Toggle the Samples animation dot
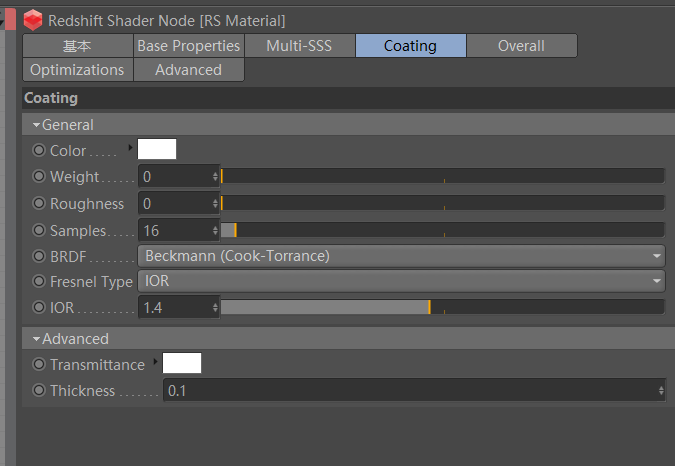 pos(39,230)
